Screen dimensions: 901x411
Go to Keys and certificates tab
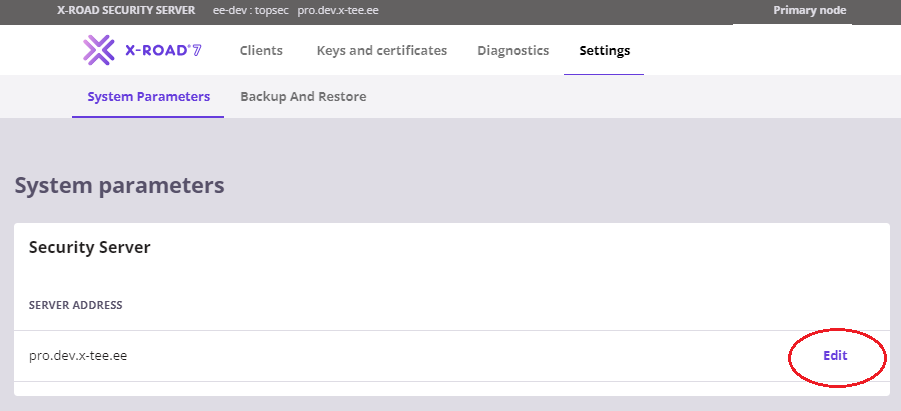[381, 50]
